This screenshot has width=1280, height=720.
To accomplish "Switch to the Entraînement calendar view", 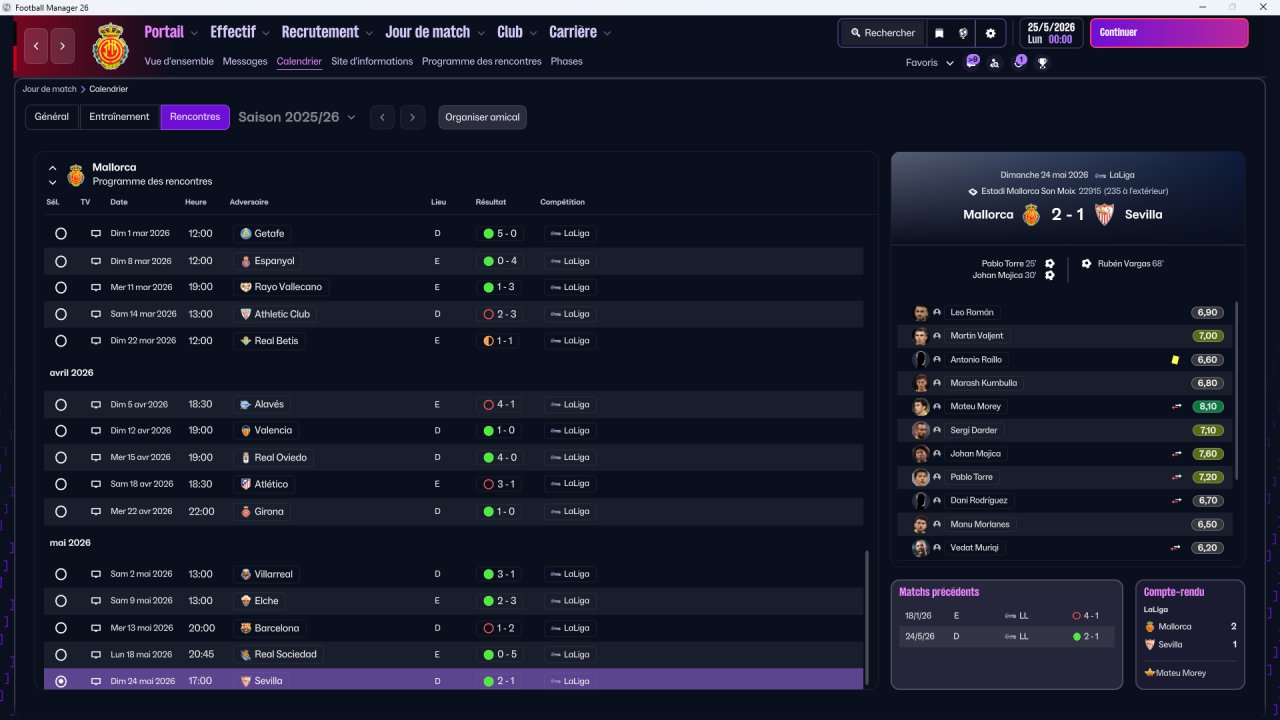I will point(119,117).
